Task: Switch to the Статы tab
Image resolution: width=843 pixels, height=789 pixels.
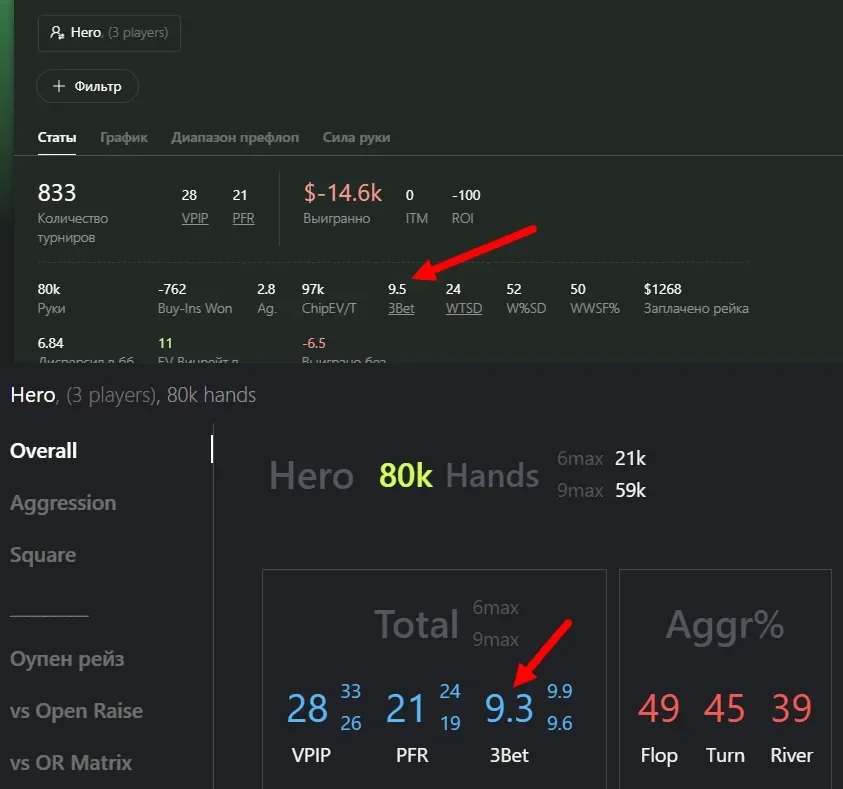Action: (x=57, y=137)
